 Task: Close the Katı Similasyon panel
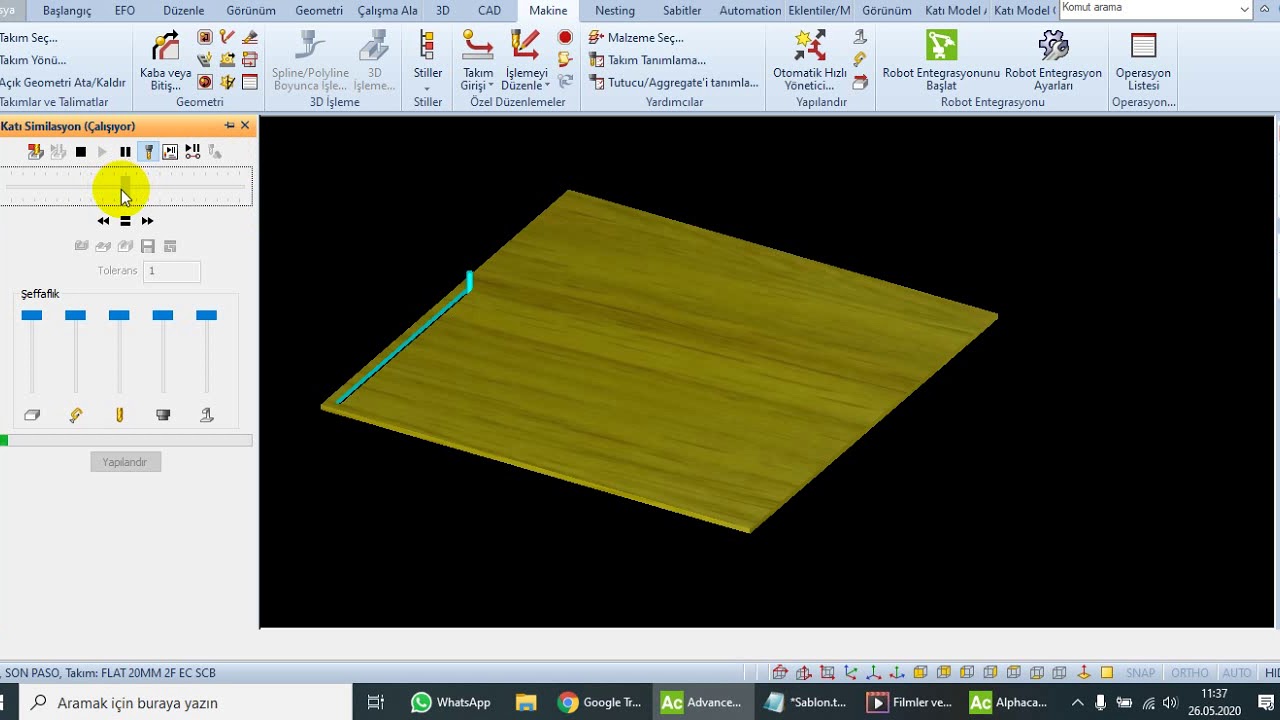245,126
